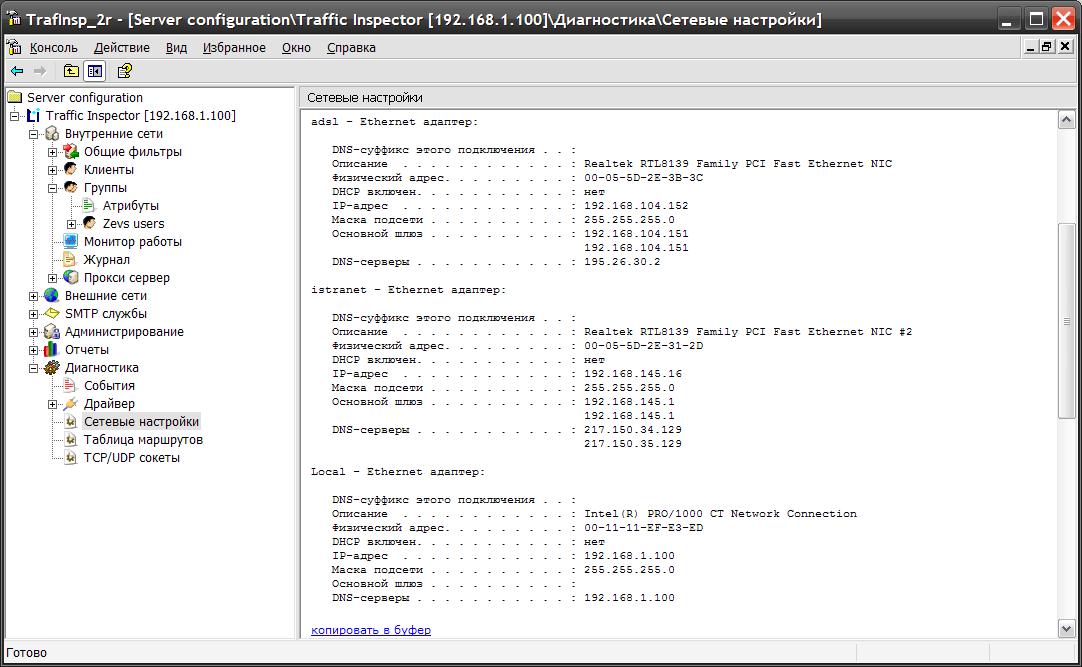Click the Back arrow toolbar icon
This screenshot has width=1082, height=667.
[x=17, y=71]
